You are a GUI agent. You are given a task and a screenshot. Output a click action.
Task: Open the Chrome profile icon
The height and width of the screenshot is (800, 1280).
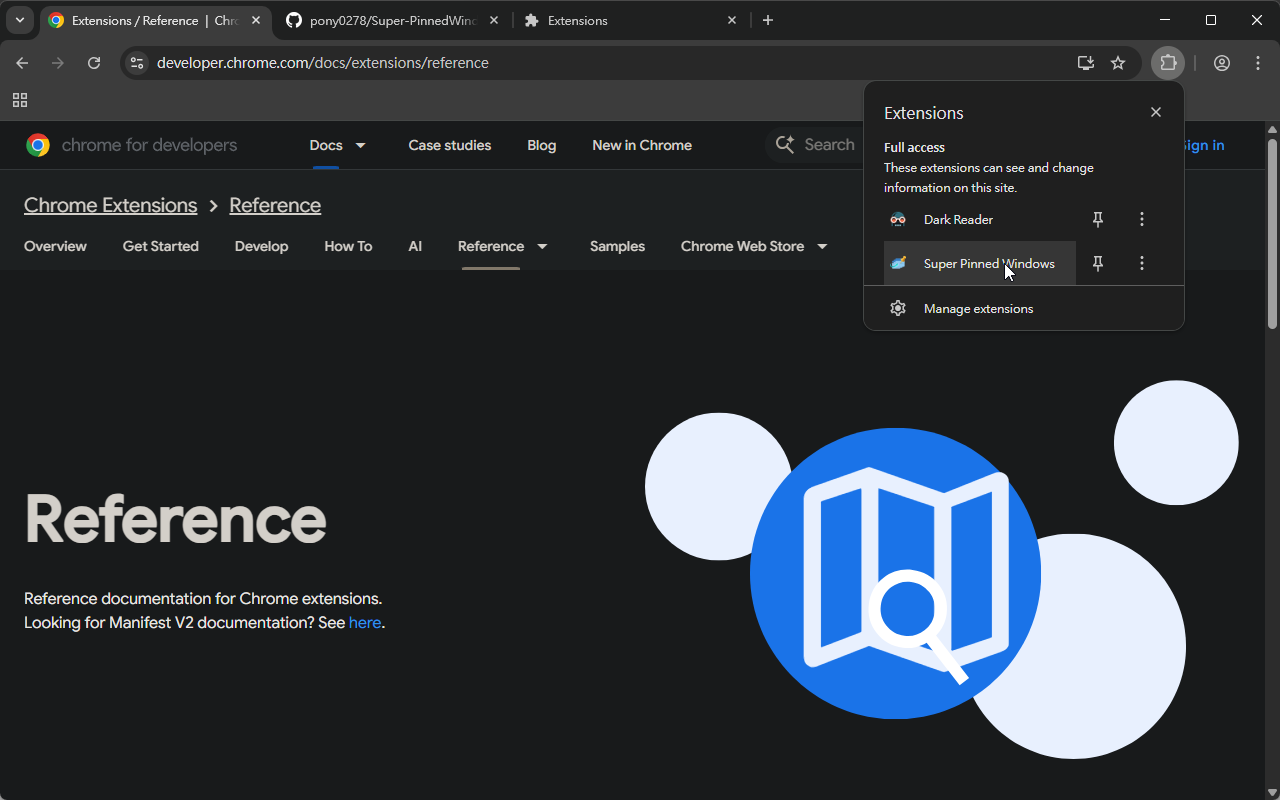click(x=1222, y=63)
